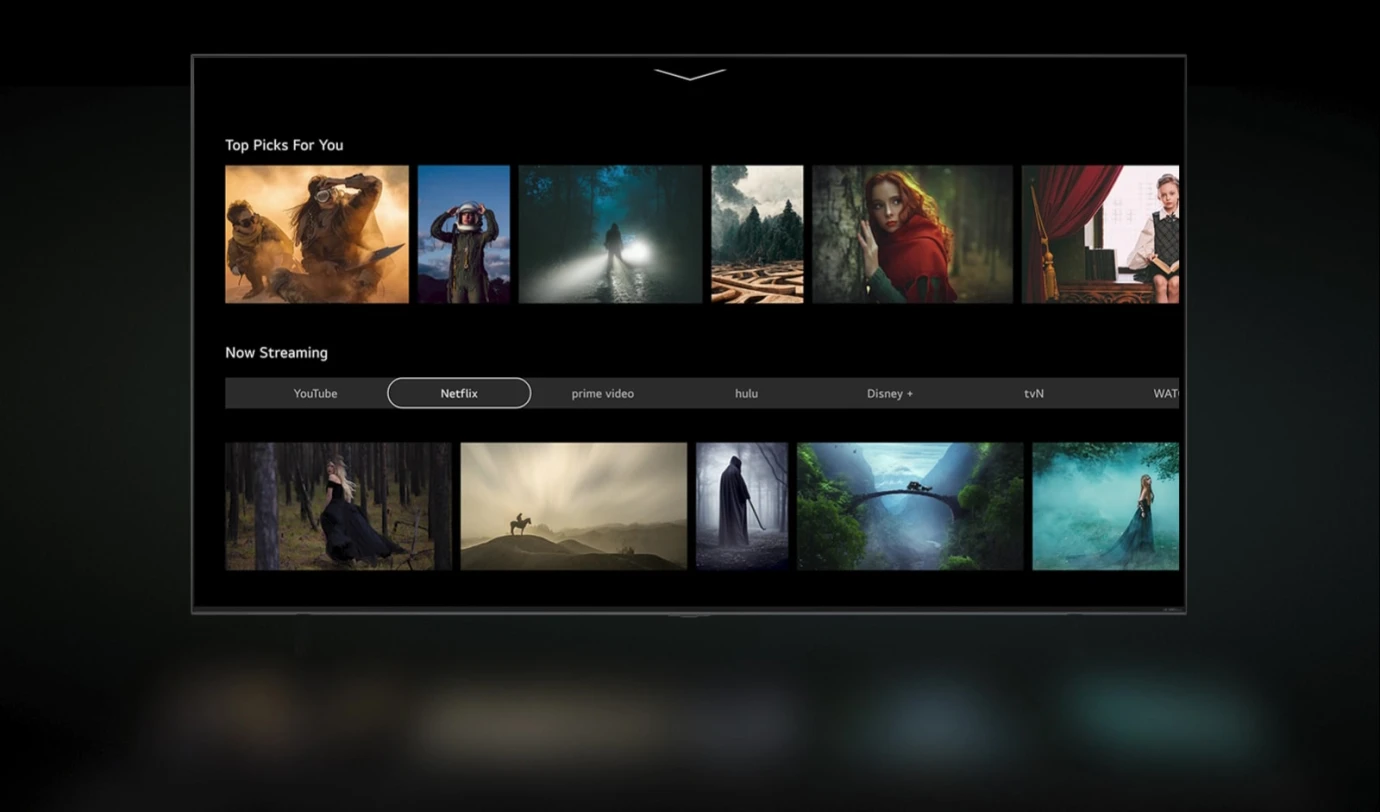Collapse the panel using the top chevron
This screenshot has height=812, width=1380.
[689, 74]
